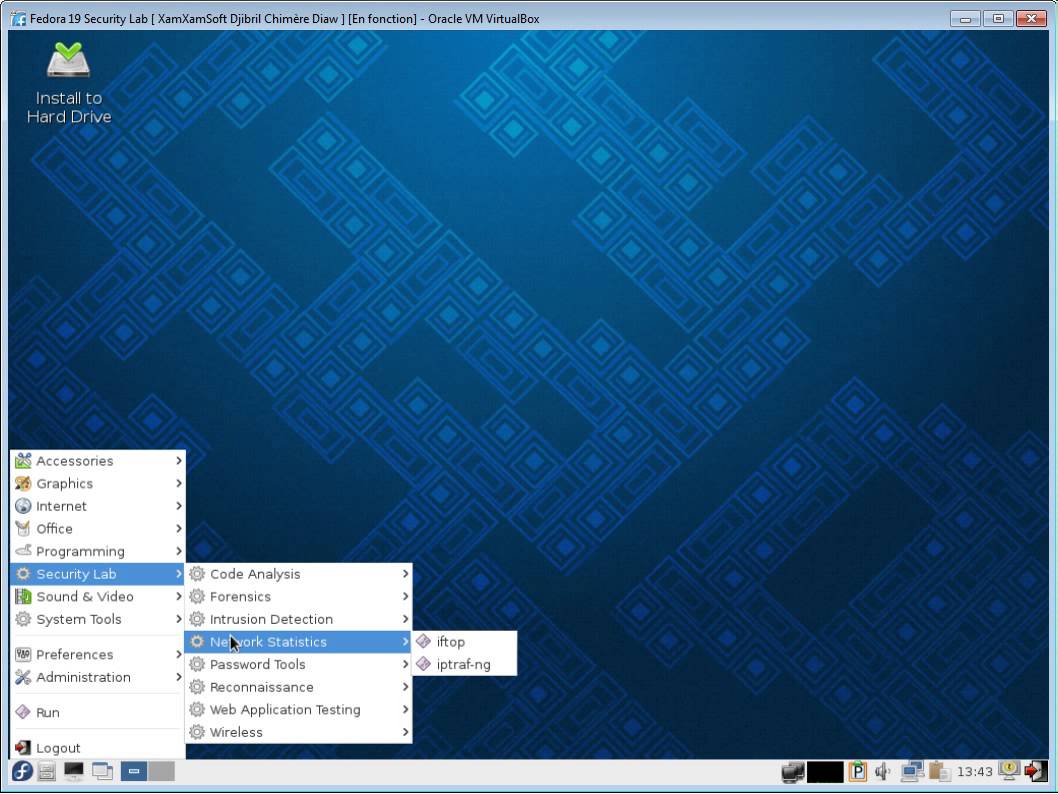Expand the Graphics submenu arrow
Image resolution: width=1058 pixels, height=794 pixels.
coord(179,483)
